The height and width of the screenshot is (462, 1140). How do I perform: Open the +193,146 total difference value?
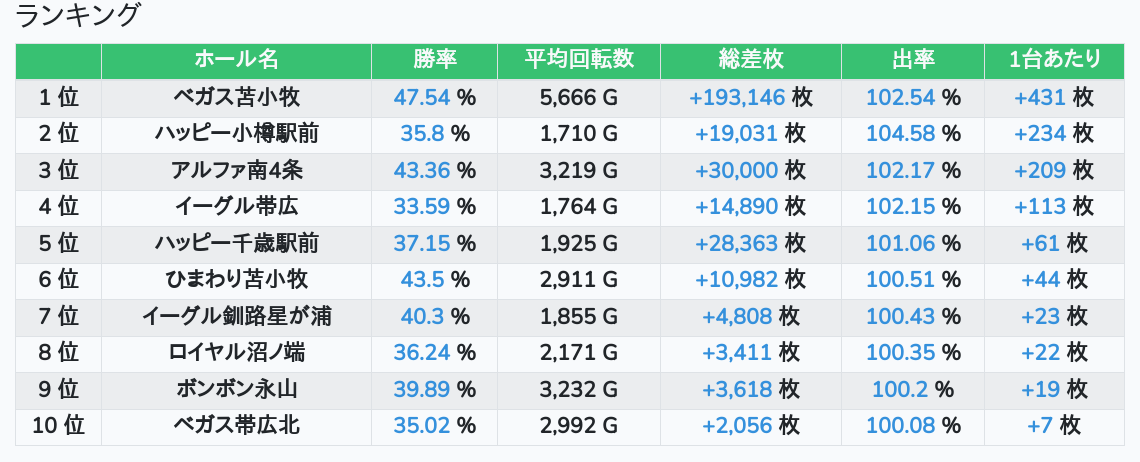coord(738,97)
